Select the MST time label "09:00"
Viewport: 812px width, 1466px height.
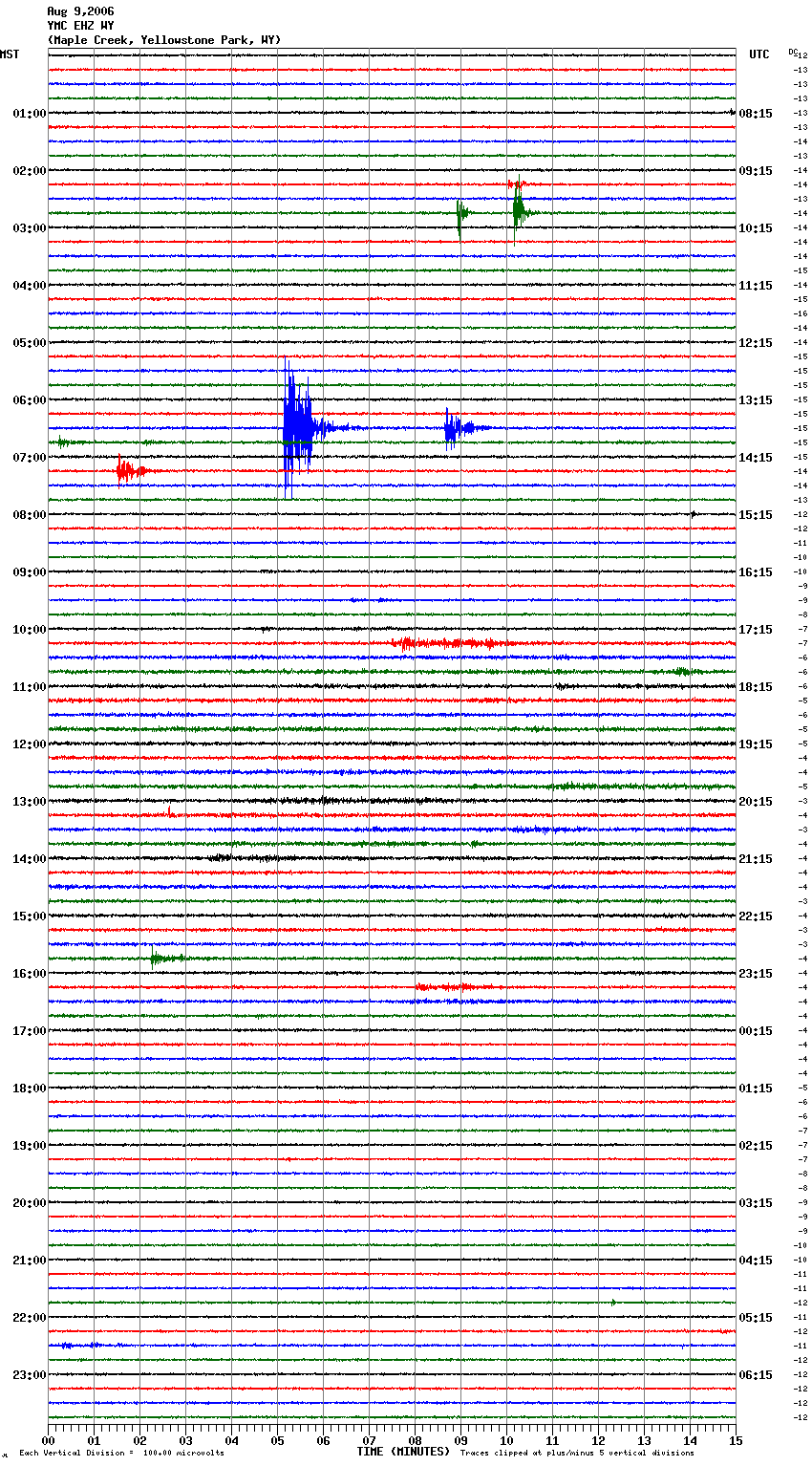(x=30, y=572)
